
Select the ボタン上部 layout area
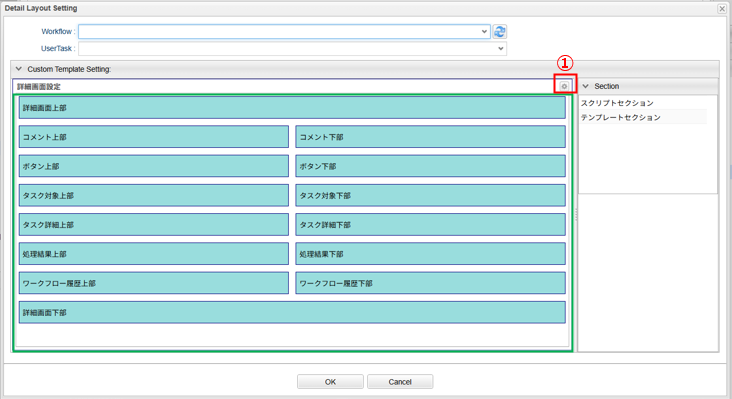154,166
